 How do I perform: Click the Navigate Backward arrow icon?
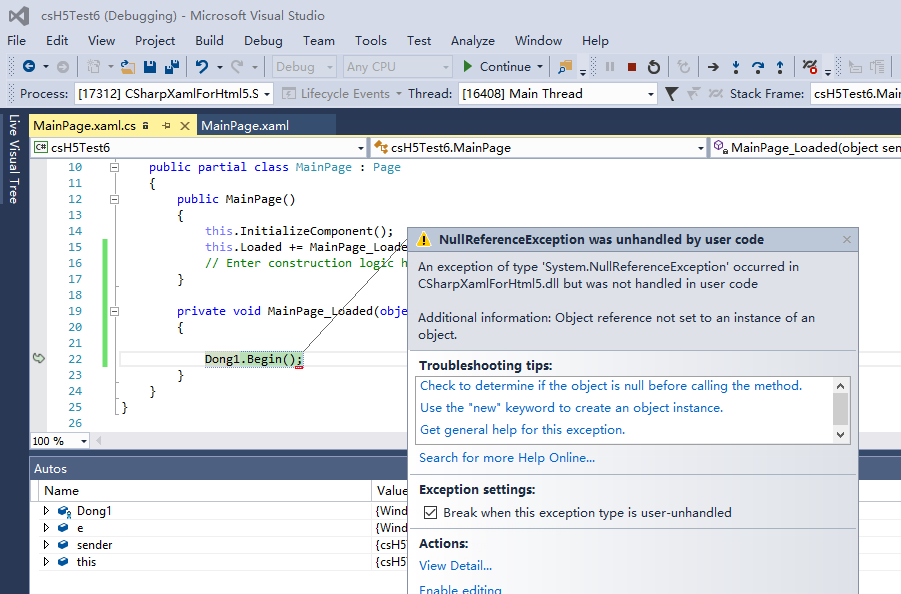[29, 67]
